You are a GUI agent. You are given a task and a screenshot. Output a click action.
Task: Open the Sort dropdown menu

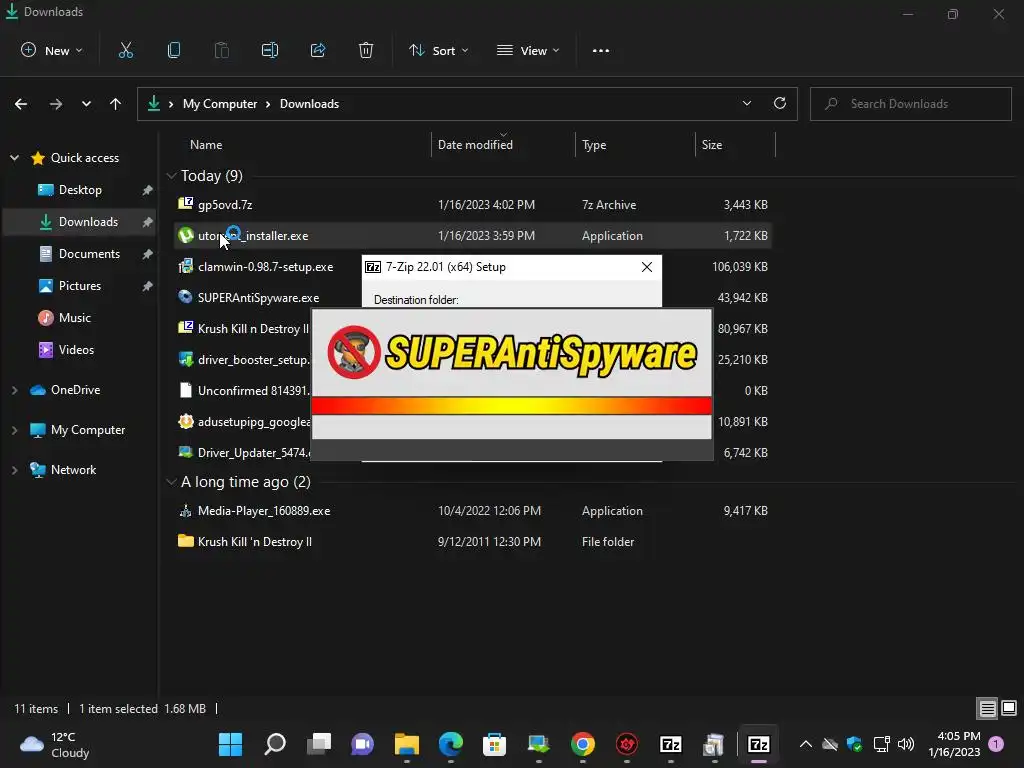(x=439, y=50)
